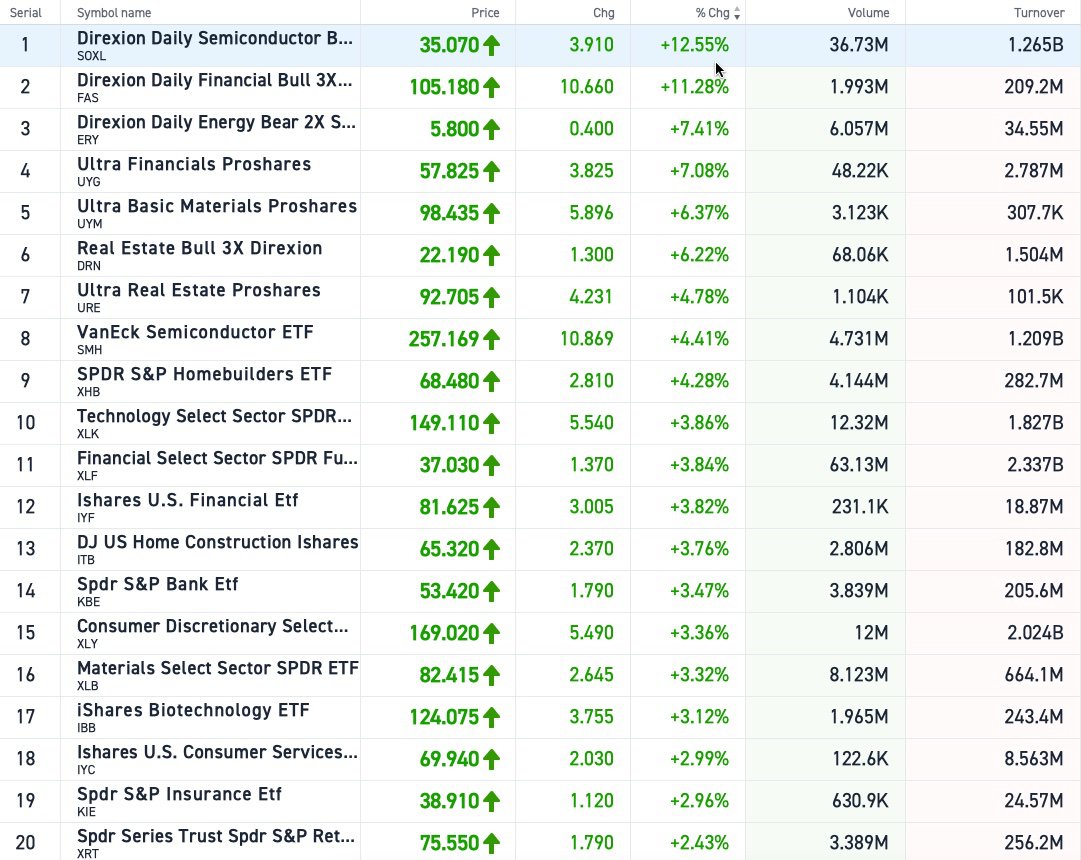
Task: Click the up arrow beside price 92.705
Action: point(491,298)
